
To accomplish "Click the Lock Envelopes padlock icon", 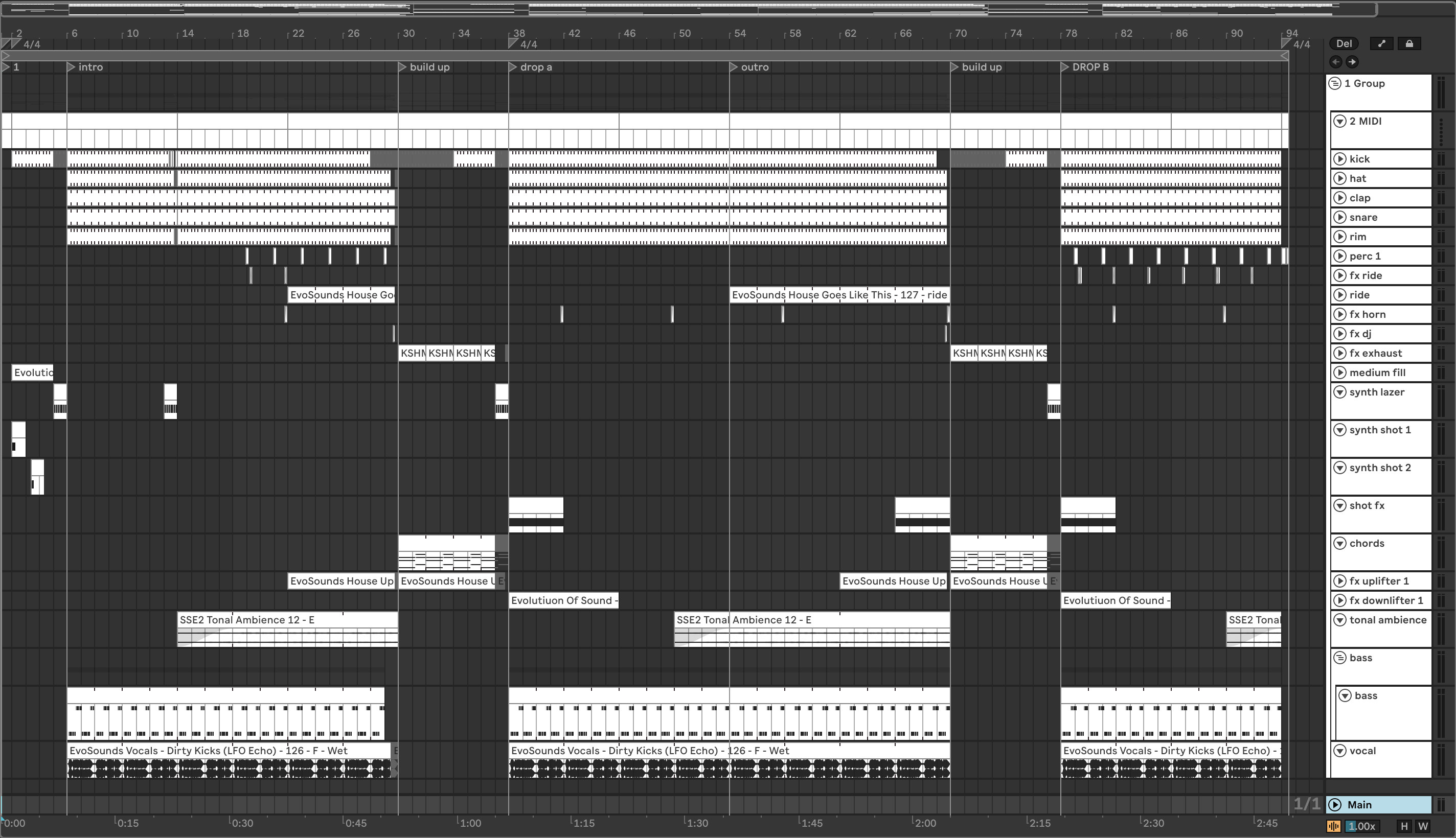I will click(1409, 44).
